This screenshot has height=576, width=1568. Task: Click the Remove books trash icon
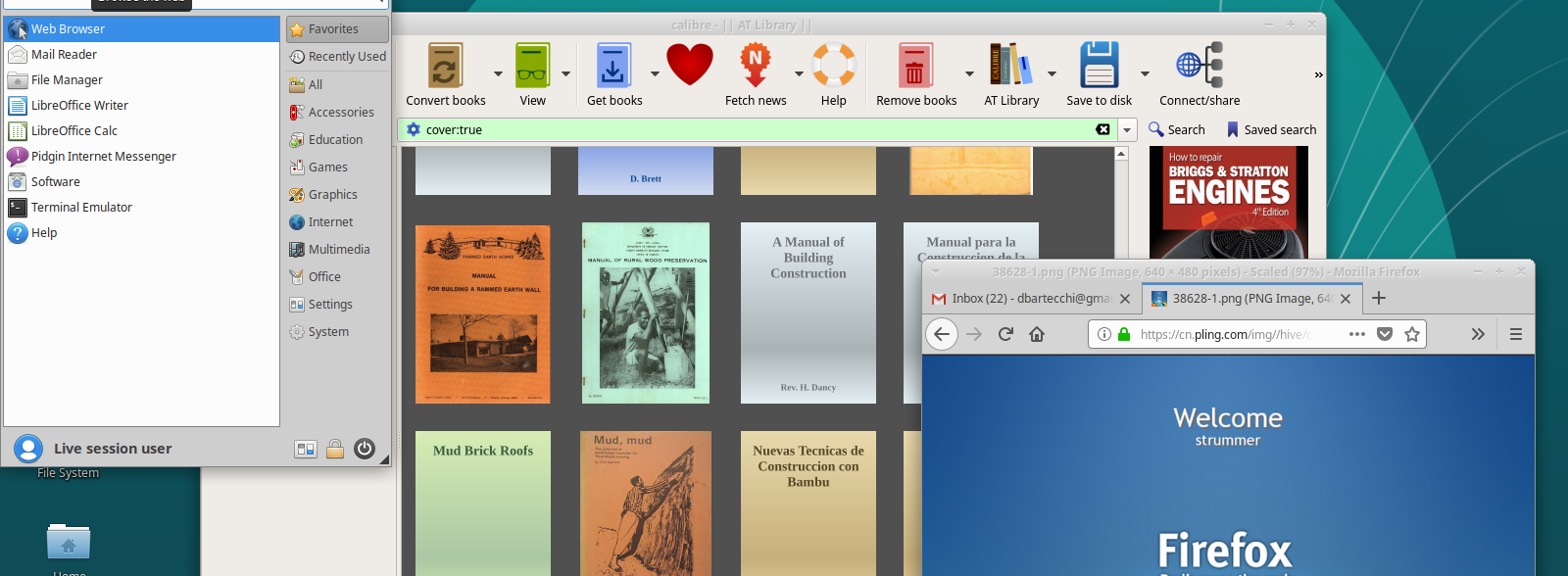[915, 66]
